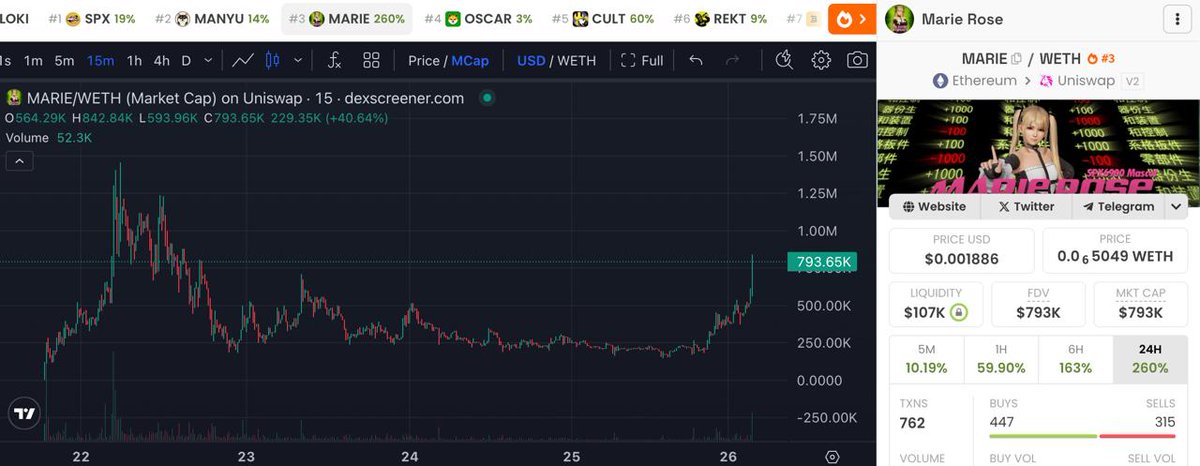The height and width of the screenshot is (466, 1200).
Task: Click the WETH price value box
Action: point(1115,251)
